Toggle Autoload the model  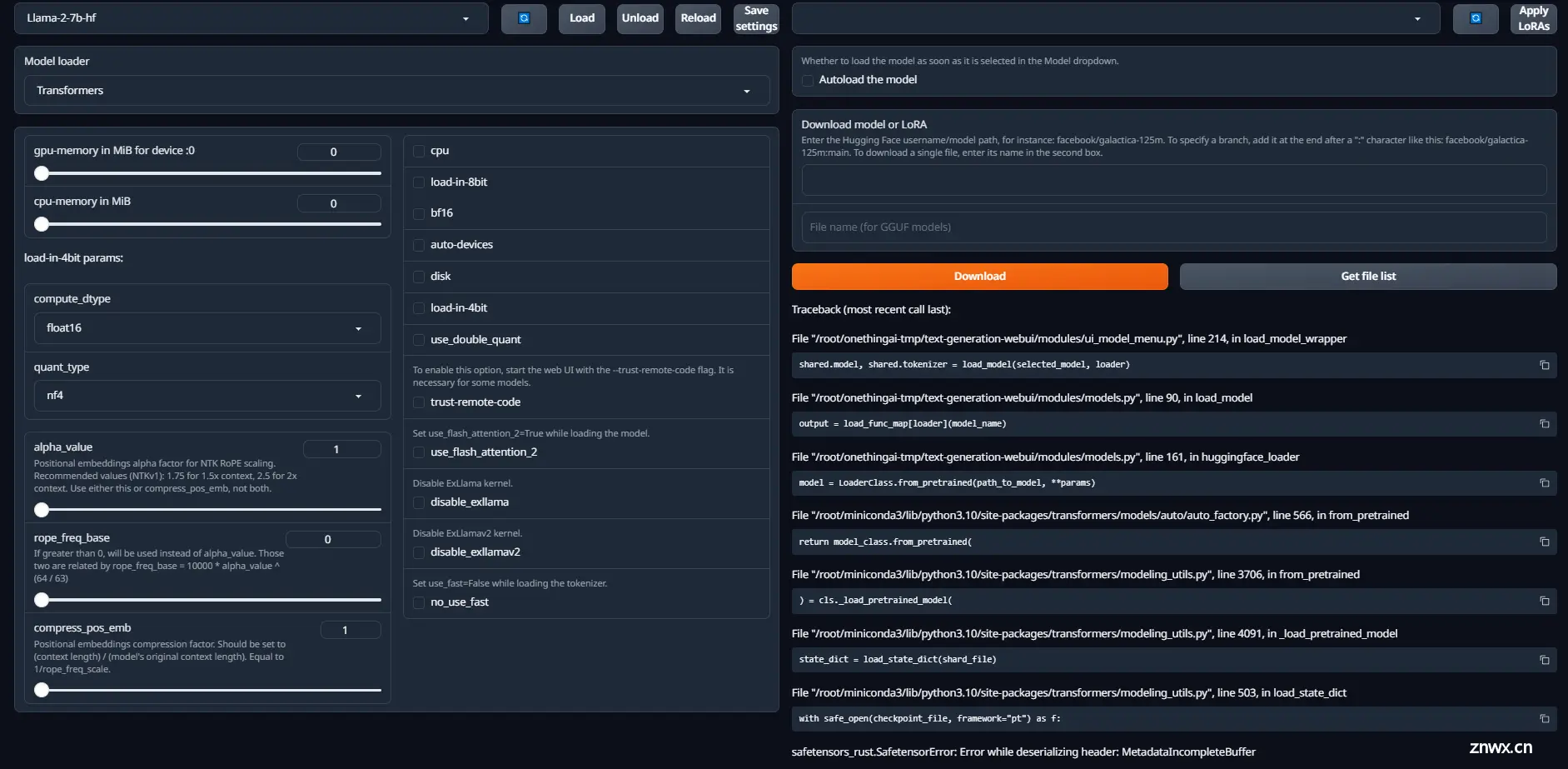pyautogui.click(x=808, y=80)
